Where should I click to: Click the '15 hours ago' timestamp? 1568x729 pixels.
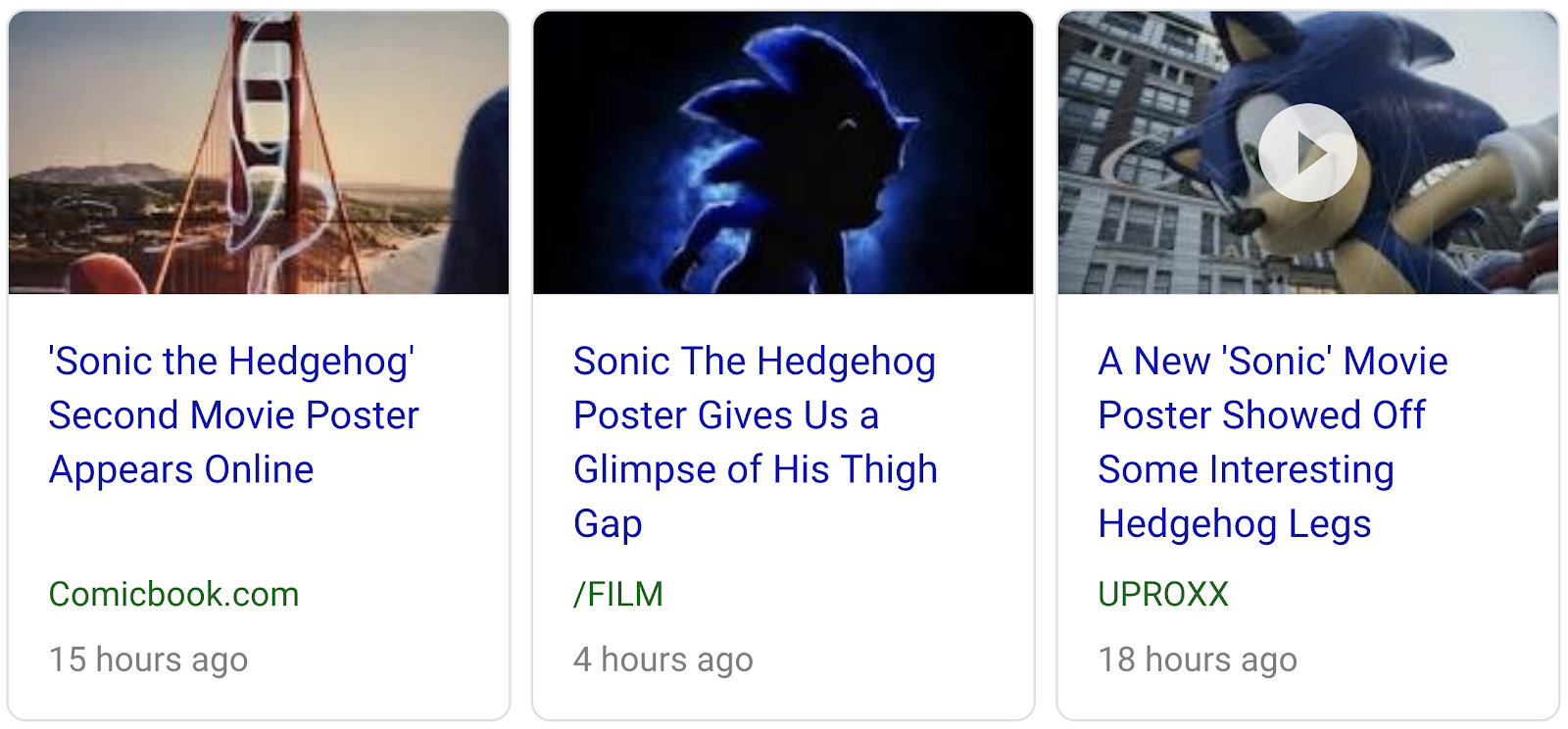point(148,659)
